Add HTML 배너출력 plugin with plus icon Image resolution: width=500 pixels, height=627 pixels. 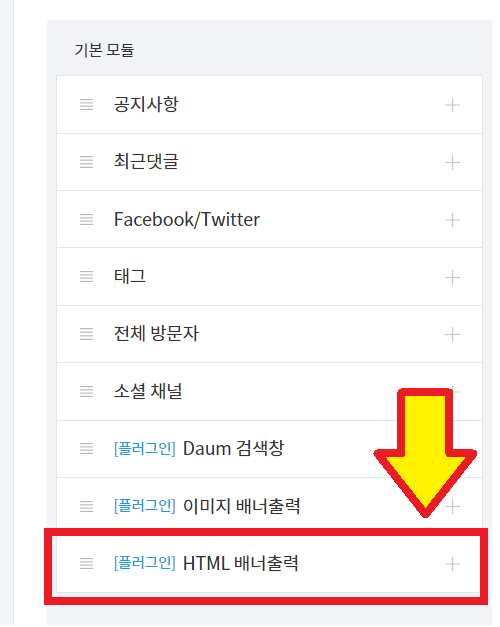point(452,564)
